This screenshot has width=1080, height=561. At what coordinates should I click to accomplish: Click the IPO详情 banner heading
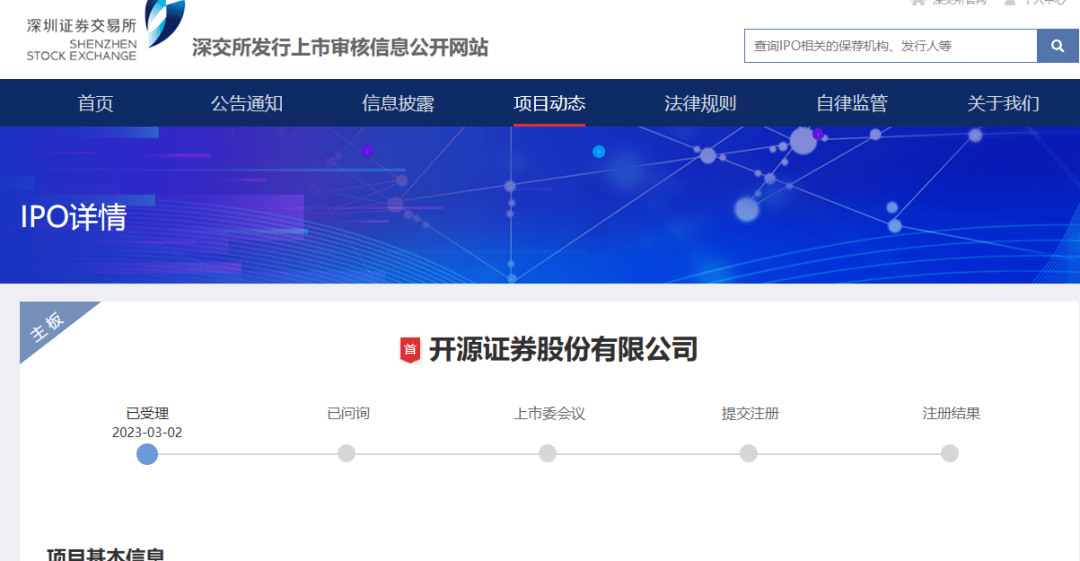[x=74, y=217]
